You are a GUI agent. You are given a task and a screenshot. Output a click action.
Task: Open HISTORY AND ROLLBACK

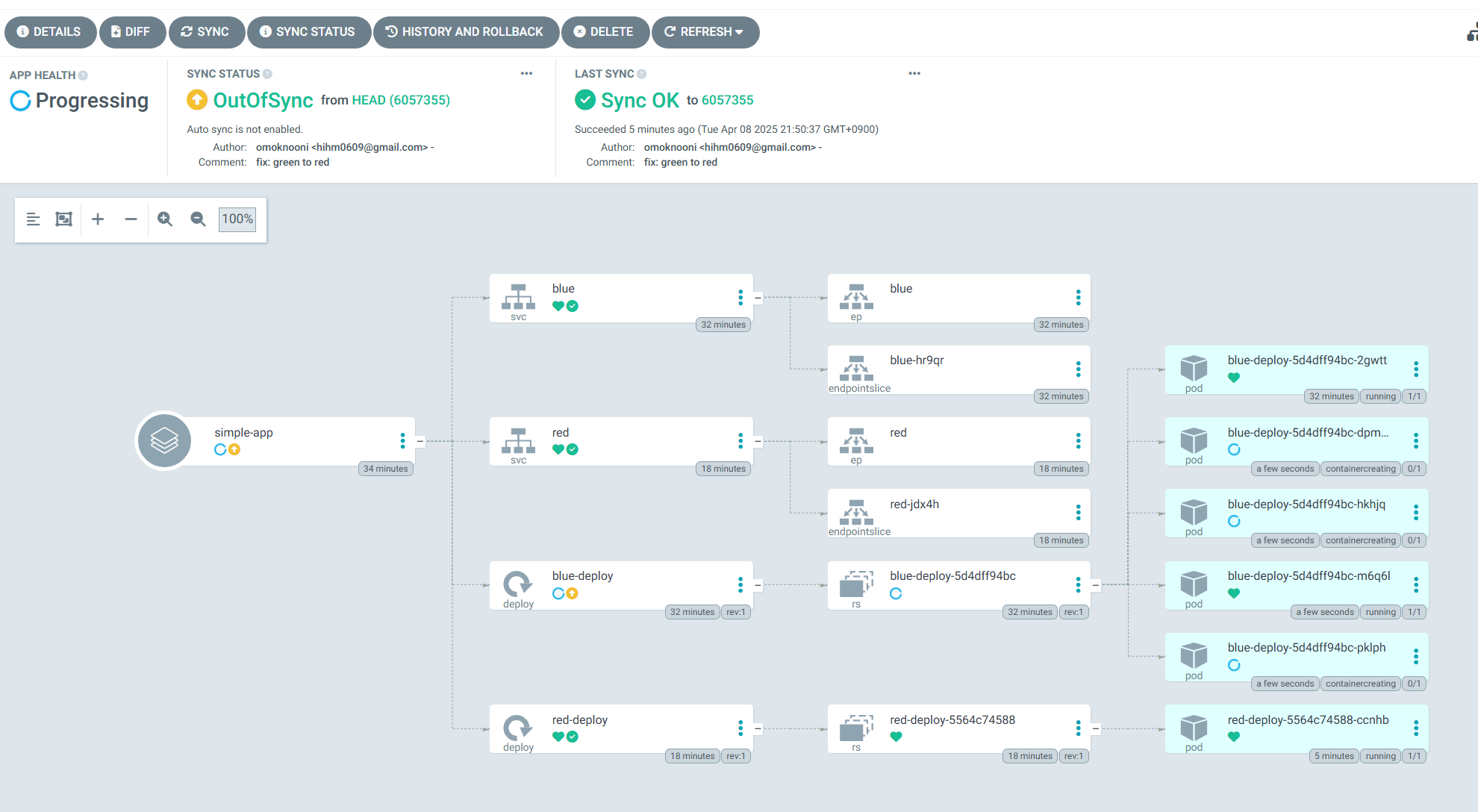[x=465, y=32]
